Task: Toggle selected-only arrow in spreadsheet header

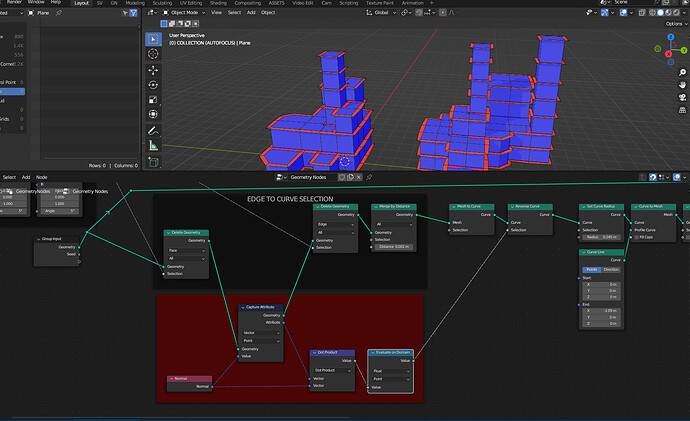Action: coord(125,13)
